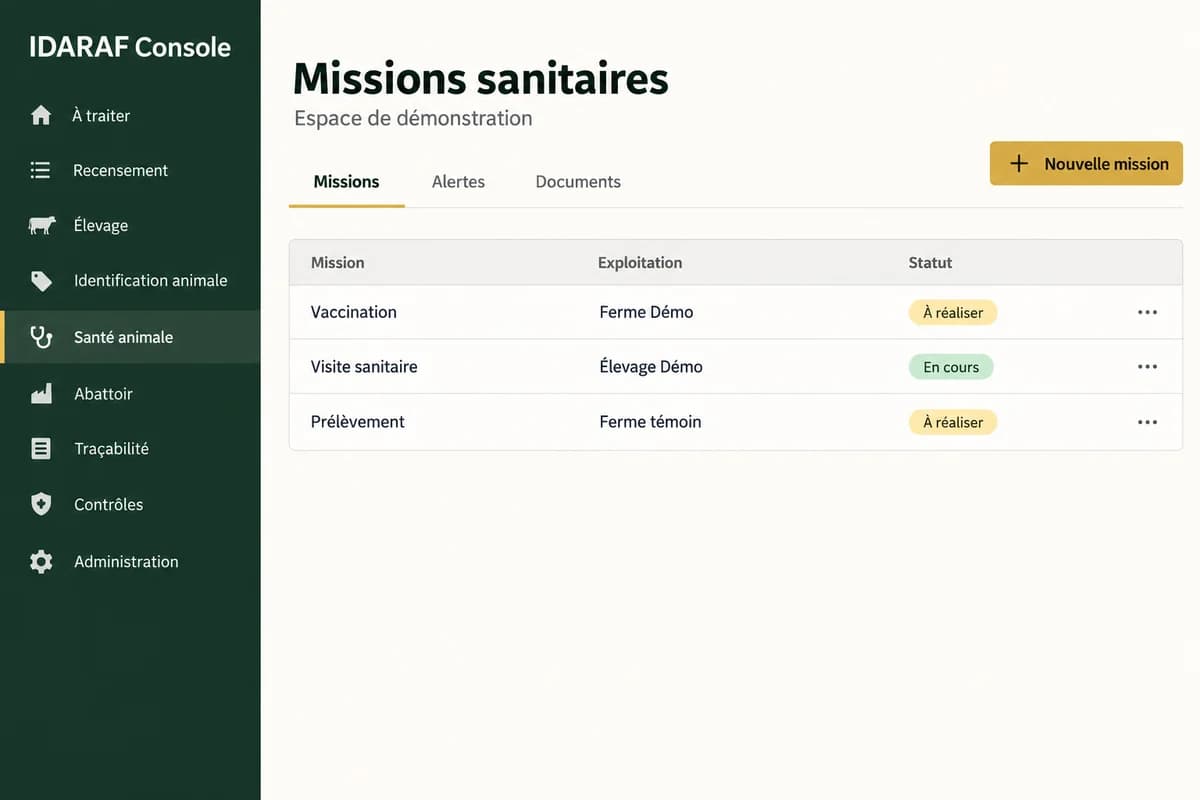Click the En cours status badge
The image size is (1200, 800).
tap(951, 367)
